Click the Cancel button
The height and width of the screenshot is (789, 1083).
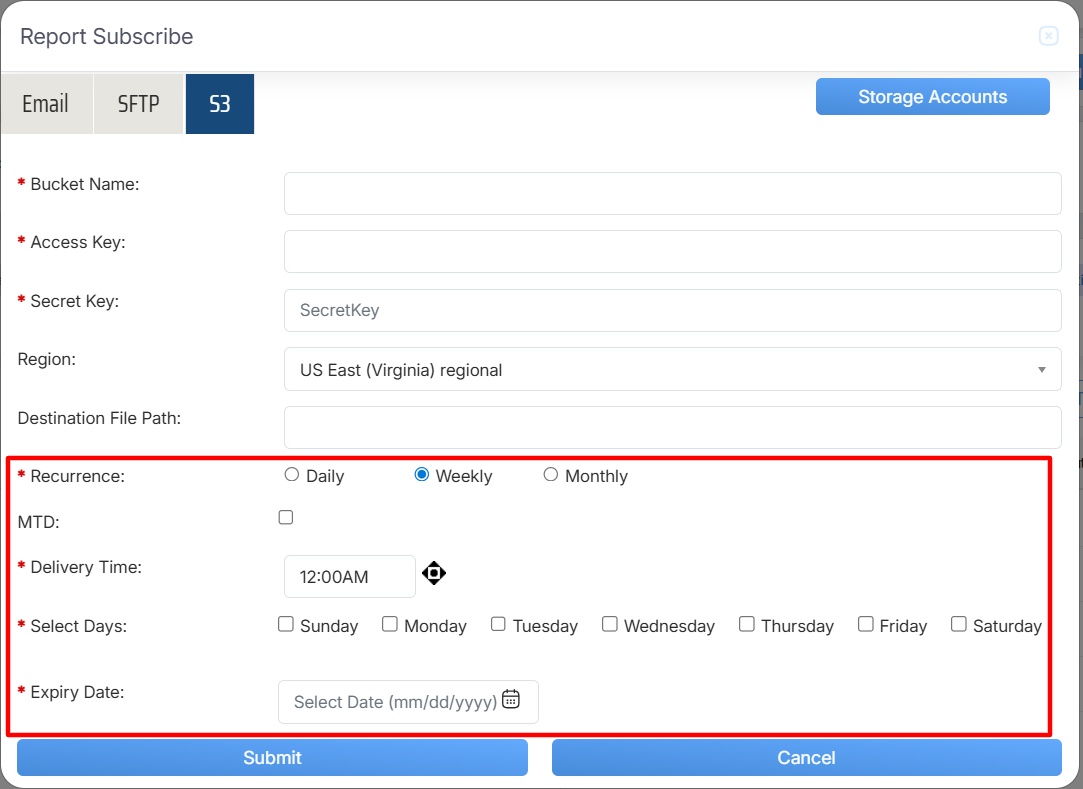coord(806,758)
